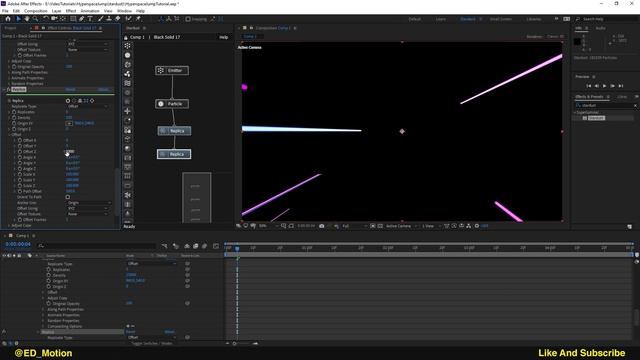Screen dimensions: 640x360
Task: Clear the stardust search in Effects & Presets
Action: click(635, 105)
